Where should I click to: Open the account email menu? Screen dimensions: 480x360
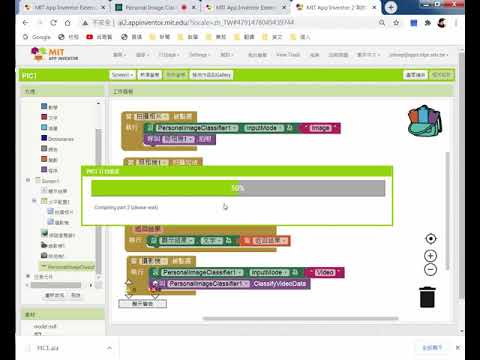coord(419,55)
